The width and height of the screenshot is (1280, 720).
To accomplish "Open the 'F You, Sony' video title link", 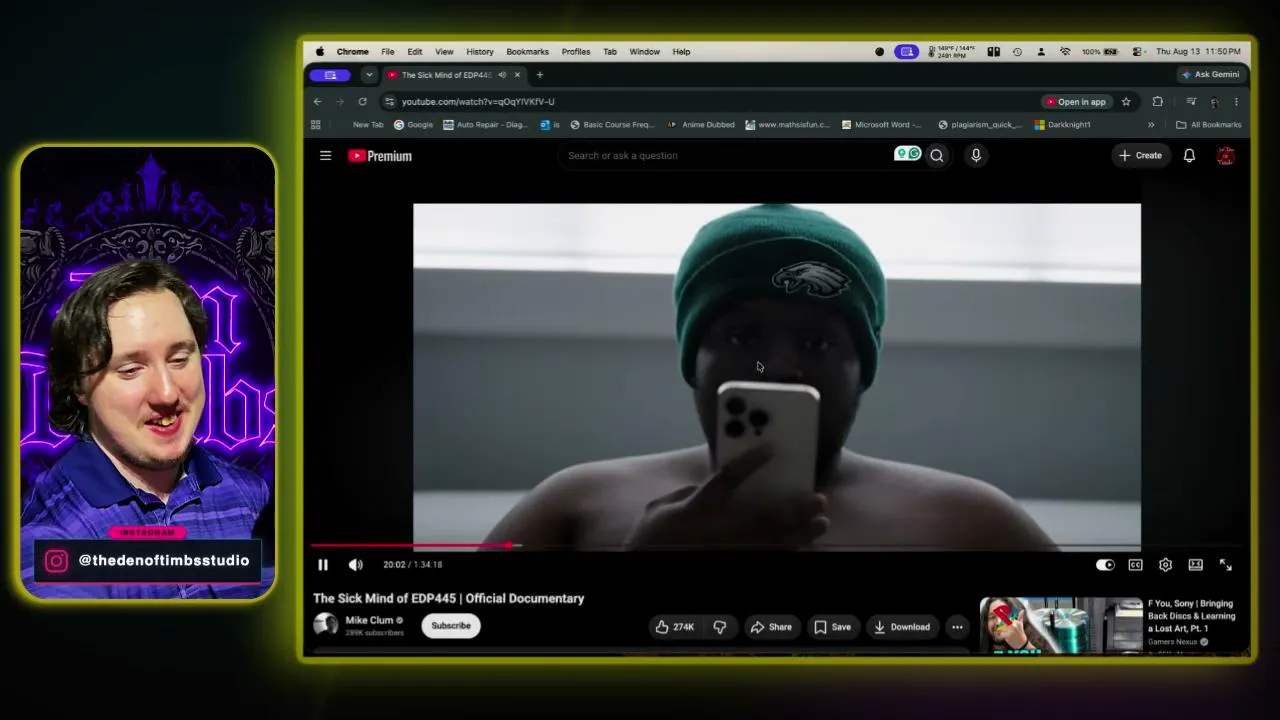I will click(x=1190, y=616).
